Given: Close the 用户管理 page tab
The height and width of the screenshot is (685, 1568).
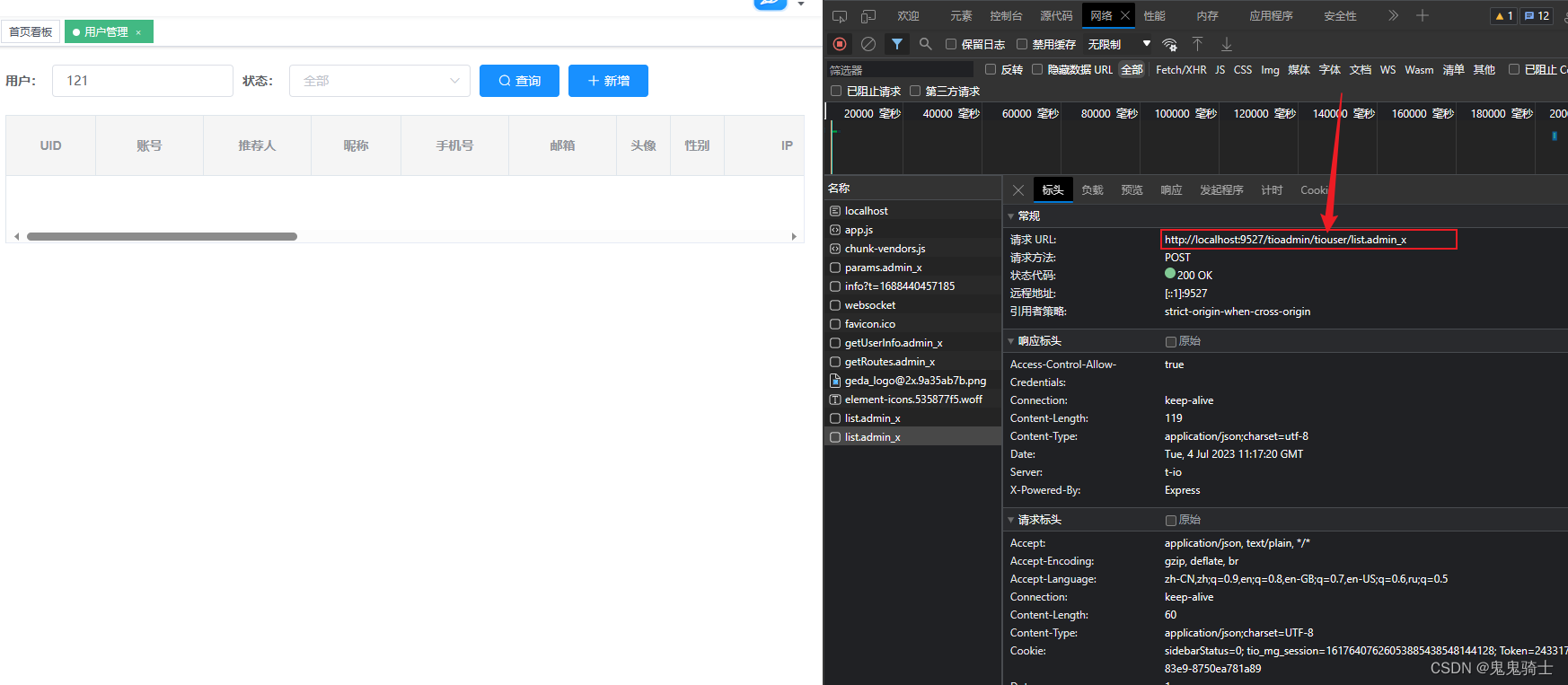Looking at the screenshot, I should [138, 32].
